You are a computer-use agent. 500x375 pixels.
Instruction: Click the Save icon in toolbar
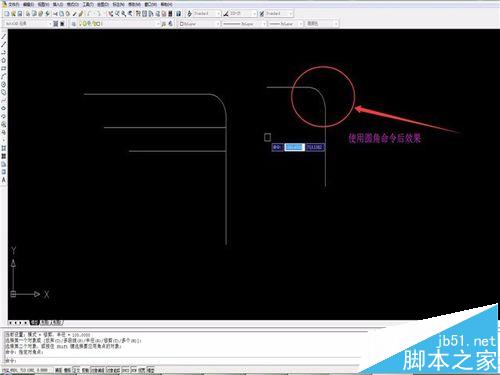20,14
